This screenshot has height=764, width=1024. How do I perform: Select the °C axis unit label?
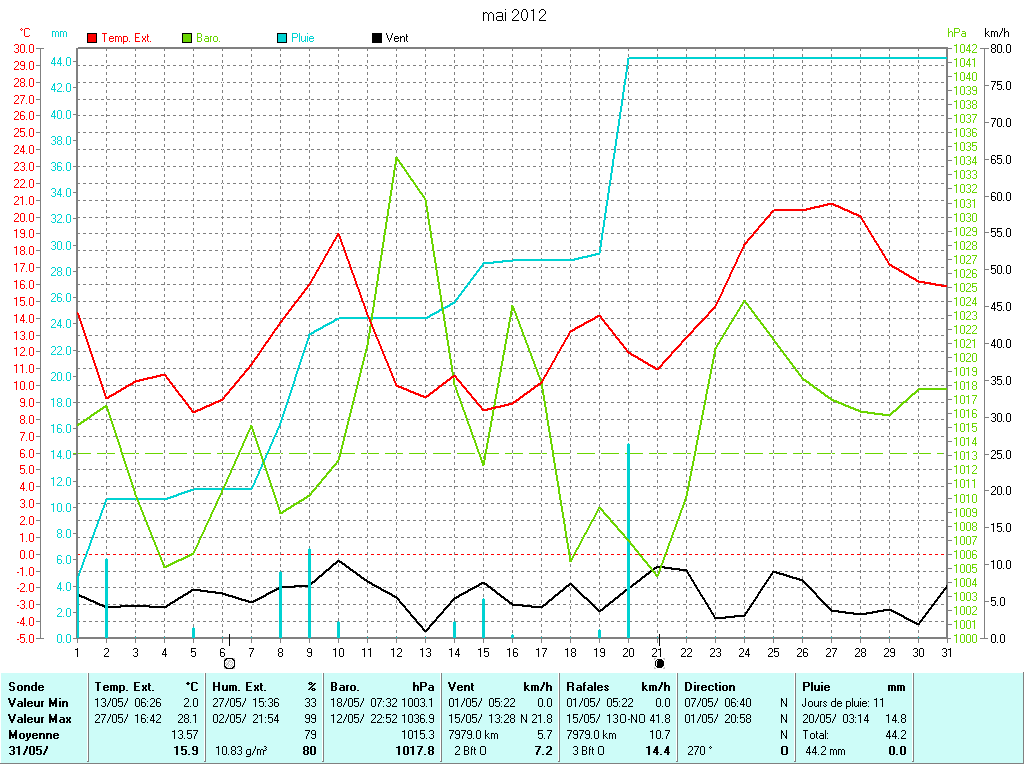point(25,33)
